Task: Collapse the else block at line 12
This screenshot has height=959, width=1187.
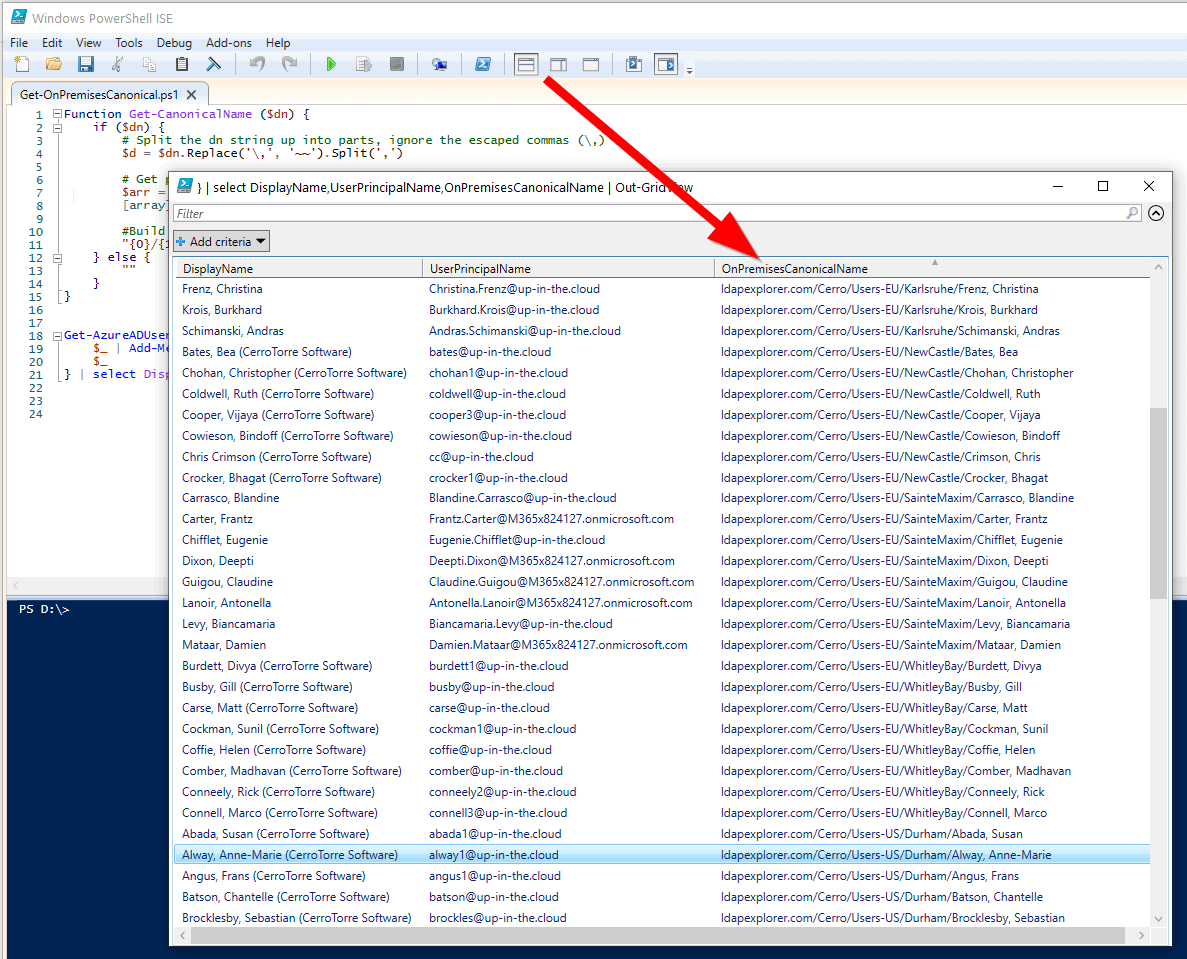Action: [x=57, y=257]
